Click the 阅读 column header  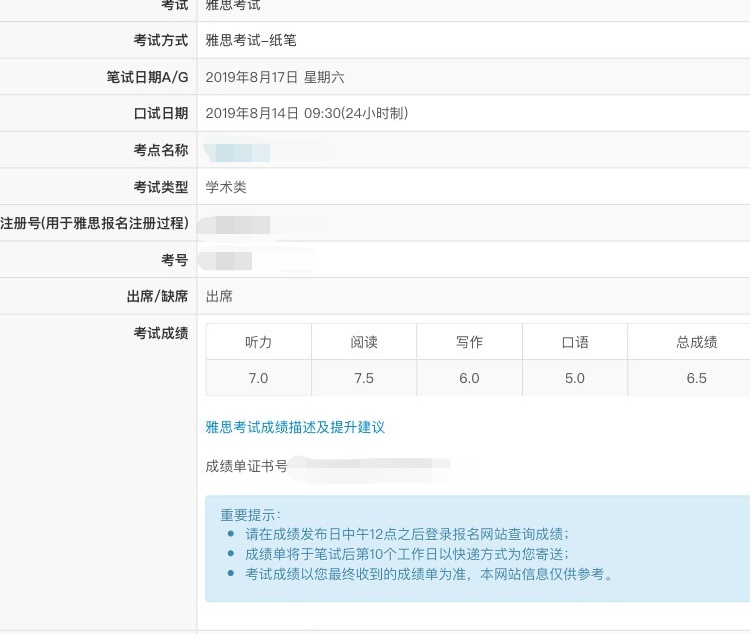(x=364, y=342)
